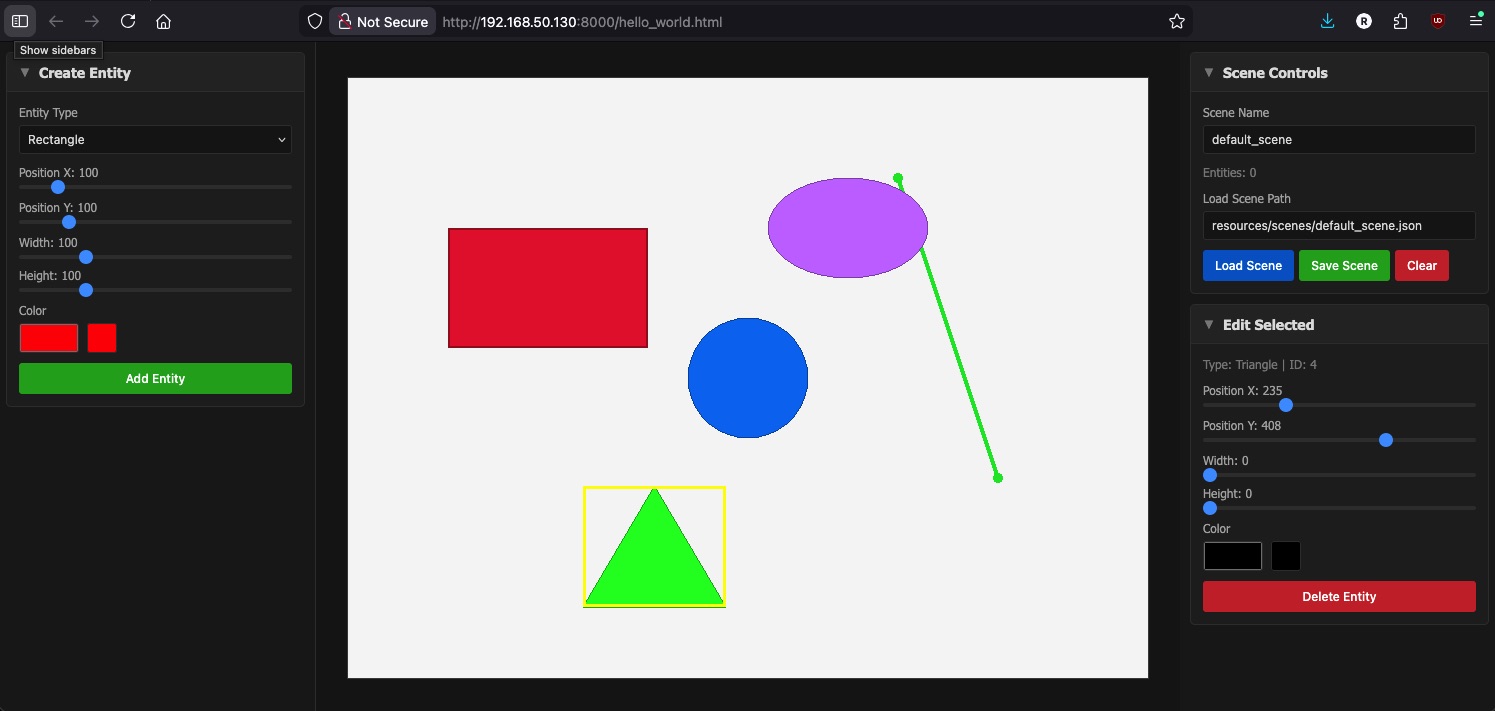Click the Create Entity Position X slider handle

pyautogui.click(x=58, y=187)
